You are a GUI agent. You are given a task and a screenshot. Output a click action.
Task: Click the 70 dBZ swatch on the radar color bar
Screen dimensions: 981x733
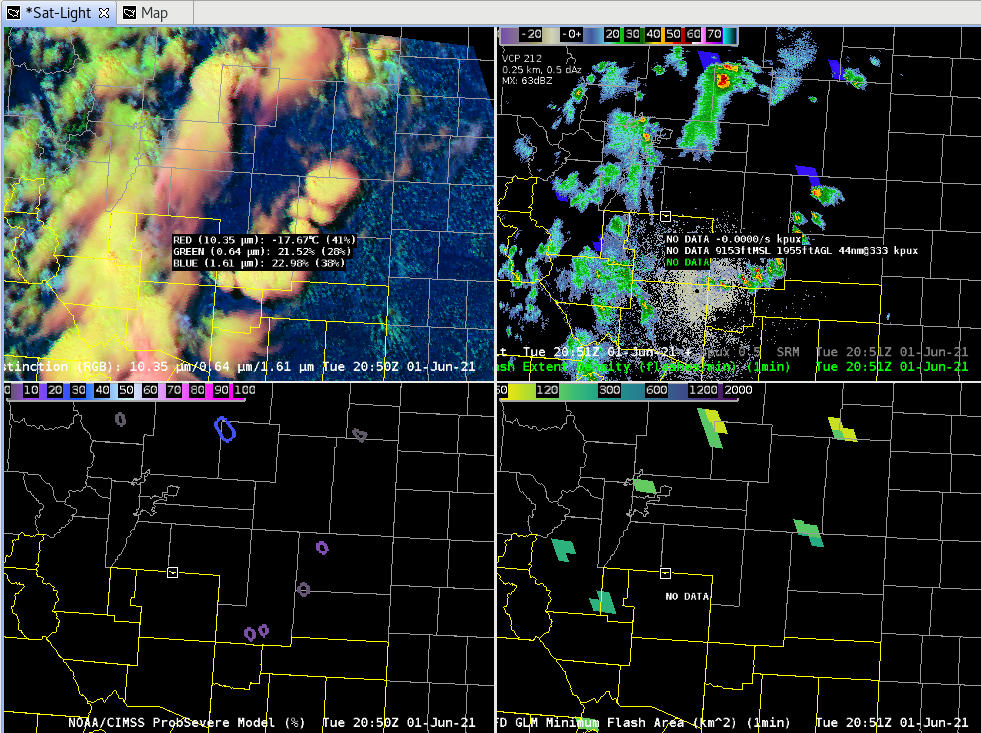pyautogui.click(x=714, y=34)
